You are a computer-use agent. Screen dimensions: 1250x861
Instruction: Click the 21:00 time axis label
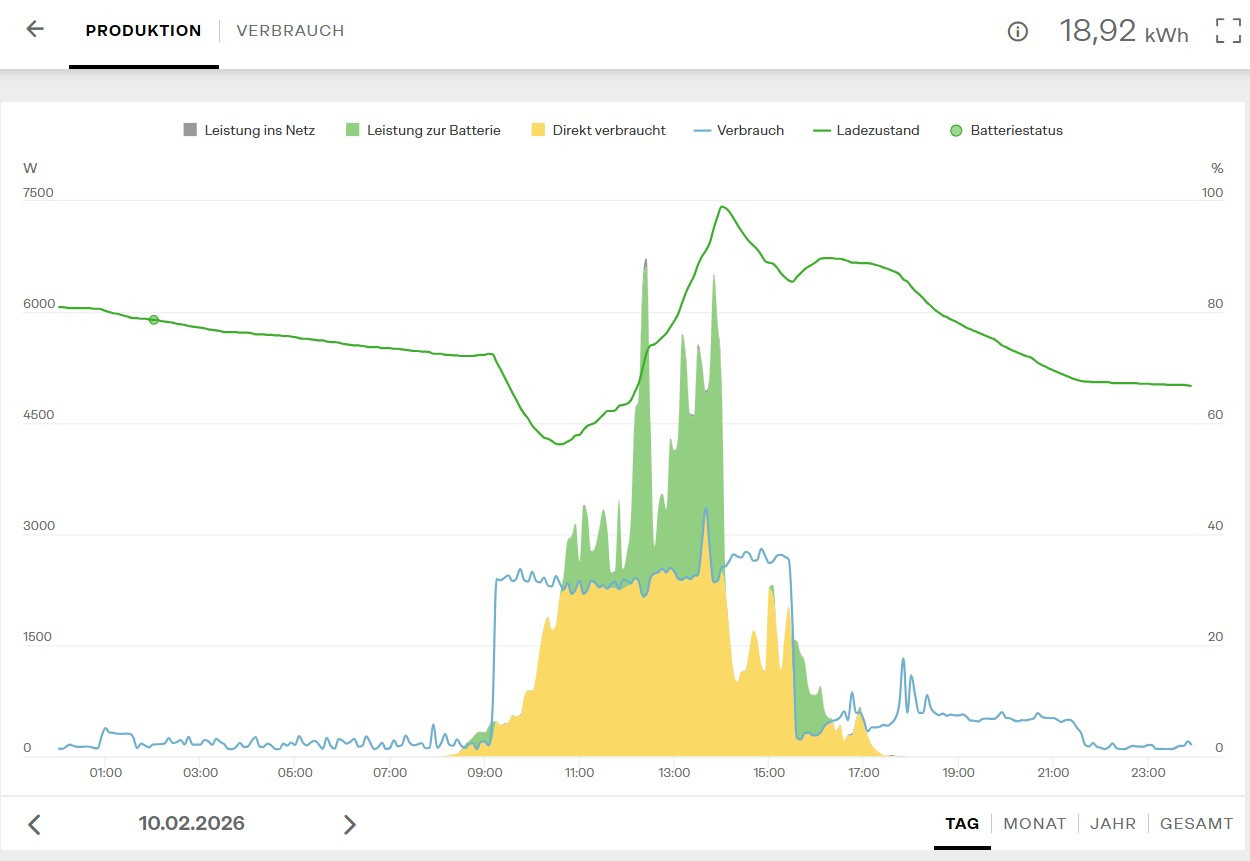1053,773
